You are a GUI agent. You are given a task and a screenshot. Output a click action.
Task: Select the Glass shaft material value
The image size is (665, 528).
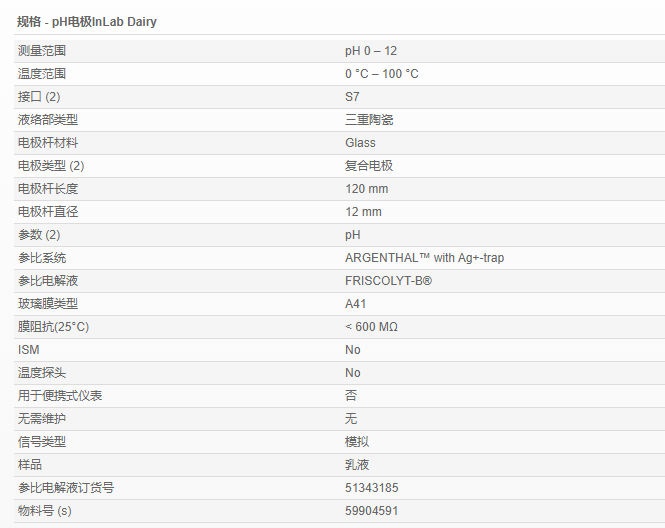click(x=360, y=143)
